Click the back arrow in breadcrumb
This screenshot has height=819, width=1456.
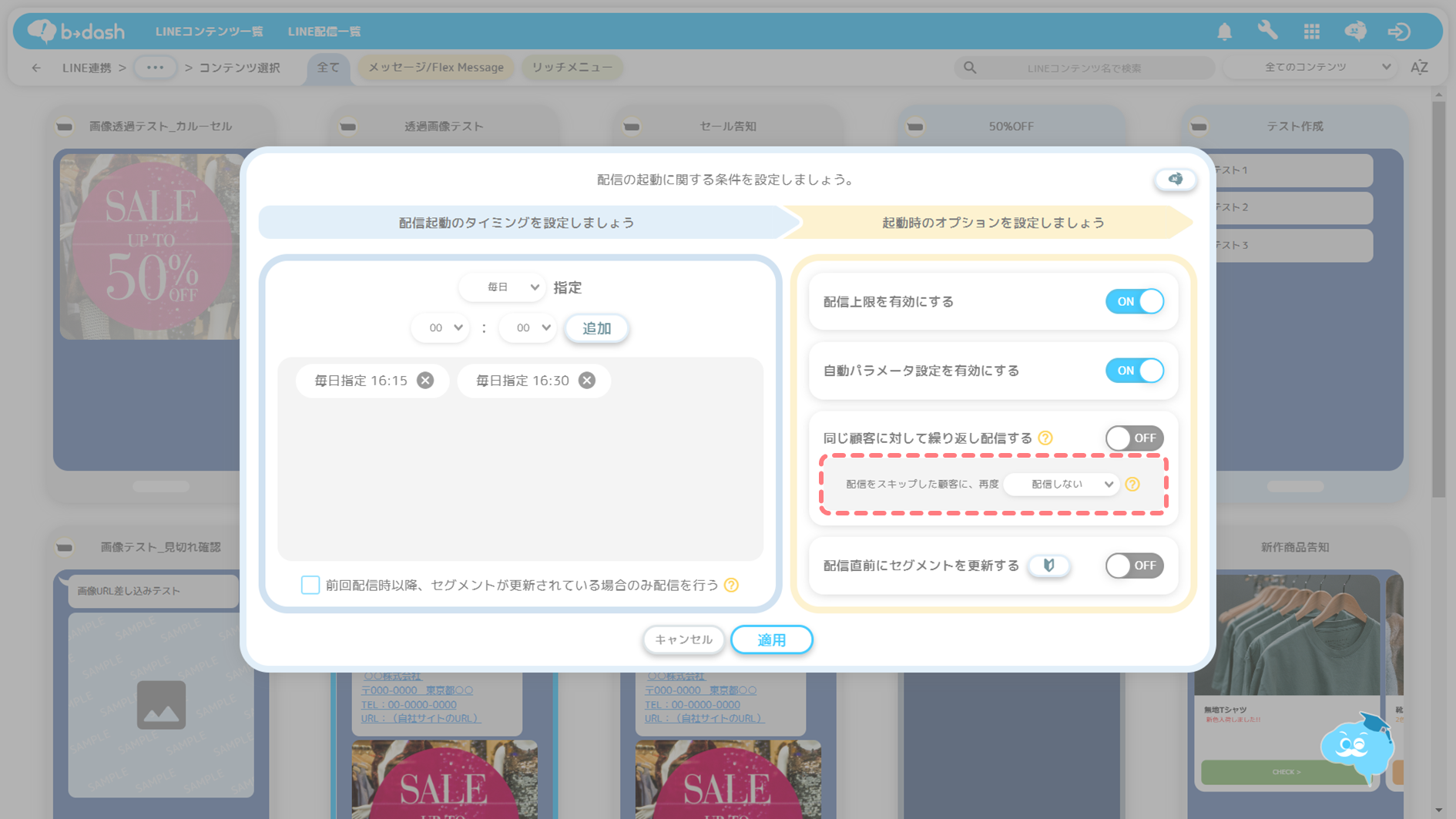click(x=36, y=68)
